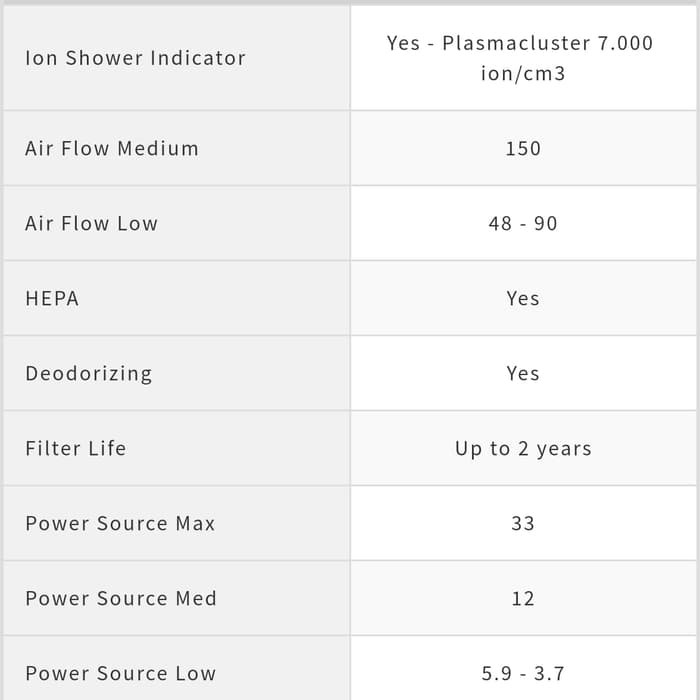
Task: Select the Air Flow Medium value 150
Action: (x=523, y=149)
